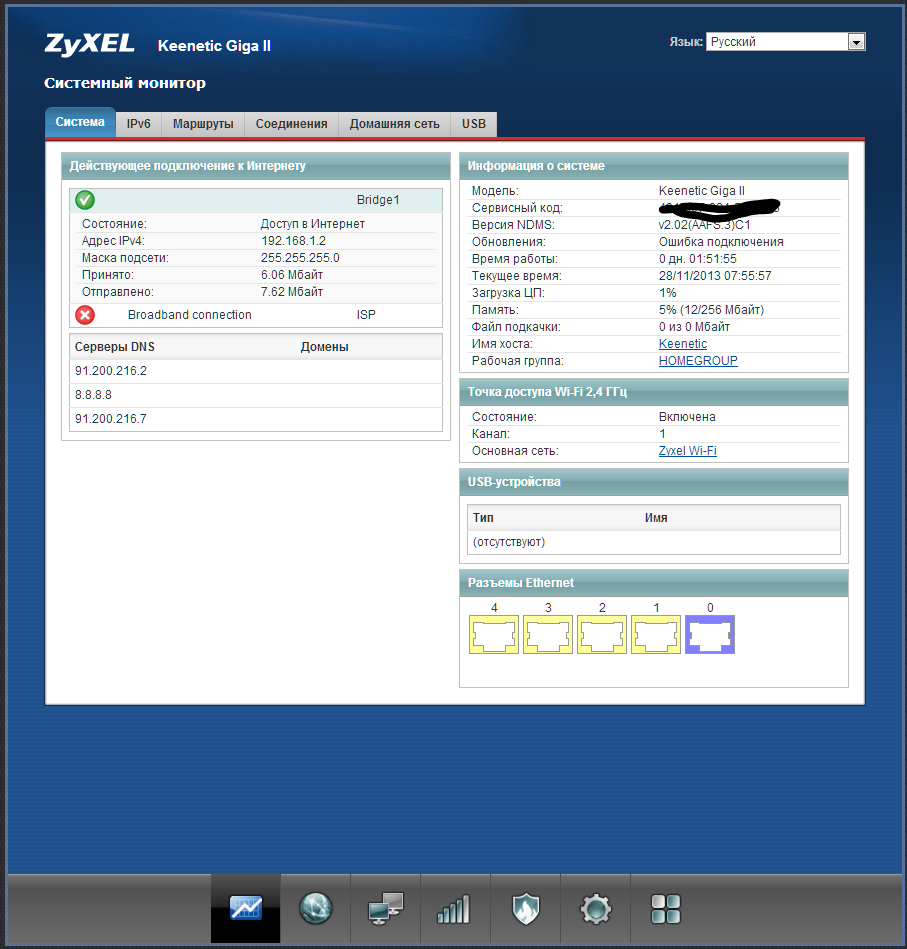Viewport: 907px width, 949px height.
Task: Click the Домены column header
Action: [325, 347]
